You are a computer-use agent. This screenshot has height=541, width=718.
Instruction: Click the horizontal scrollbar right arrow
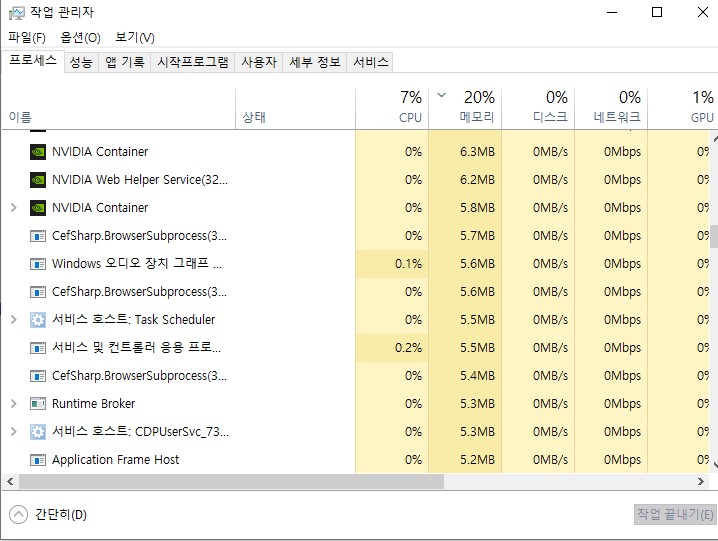click(x=701, y=481)
